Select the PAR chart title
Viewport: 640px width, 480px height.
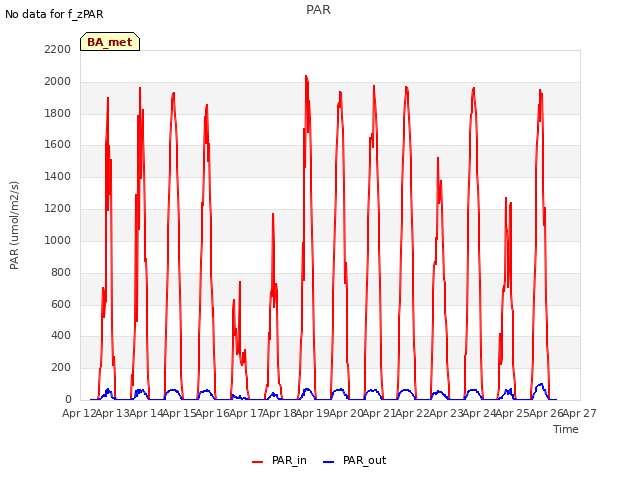click(x=318, y=9)
